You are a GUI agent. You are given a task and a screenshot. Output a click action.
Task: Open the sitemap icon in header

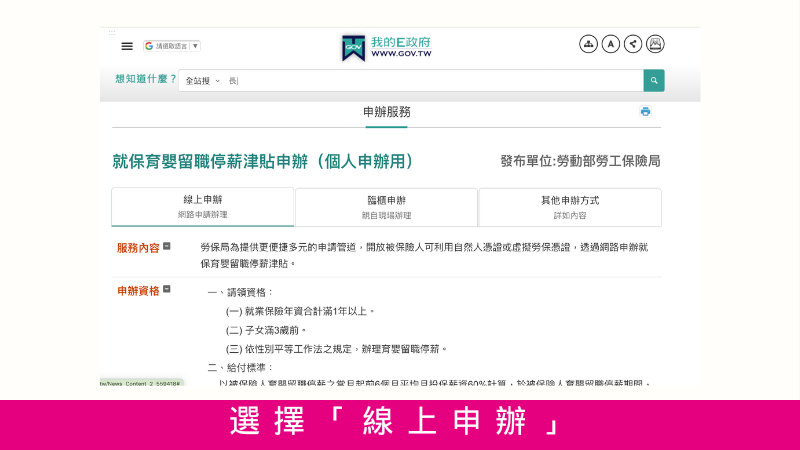tap(588, 44)
